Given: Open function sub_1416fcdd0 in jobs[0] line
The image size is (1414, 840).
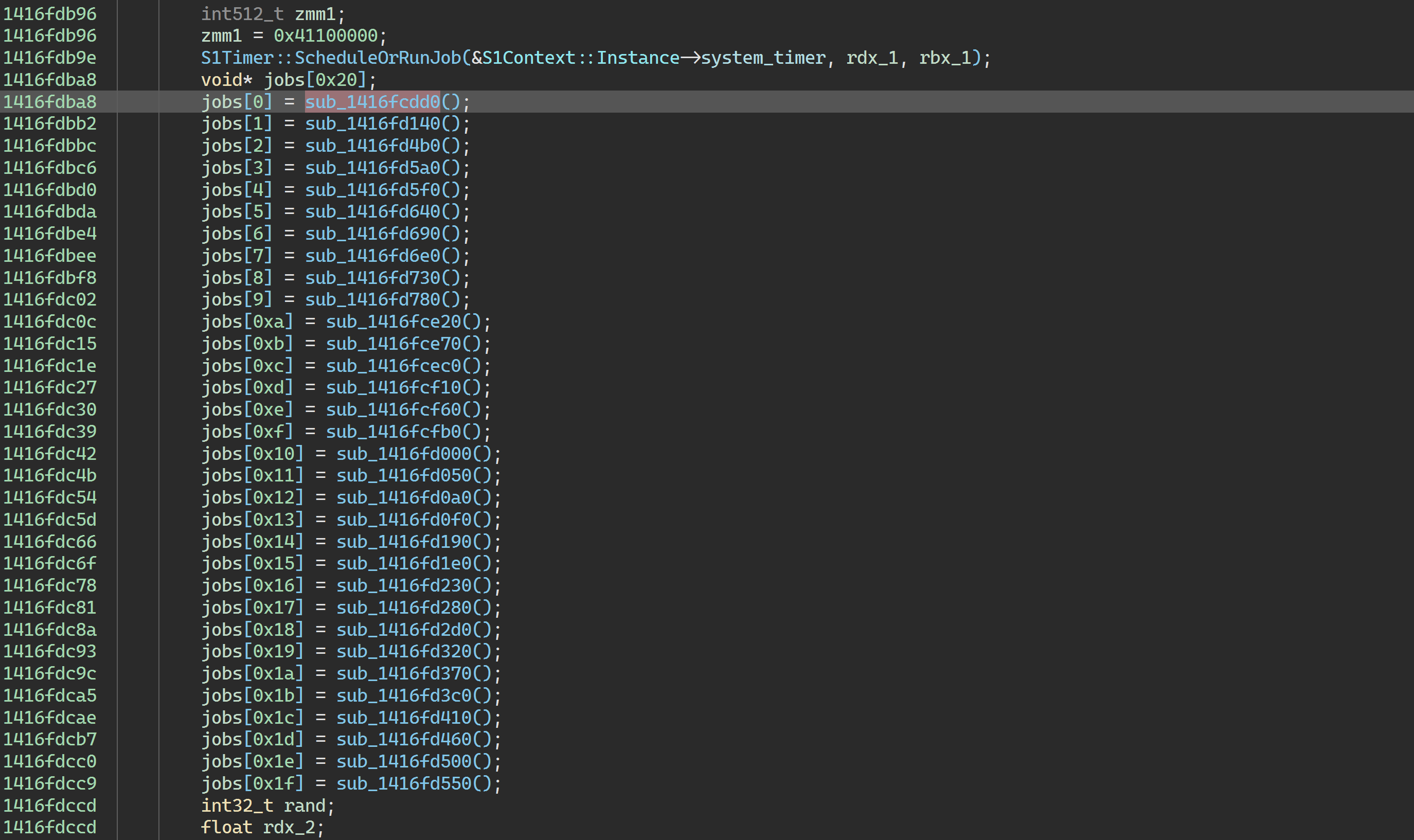Looking at the screenshot, I should coord(372,102).
